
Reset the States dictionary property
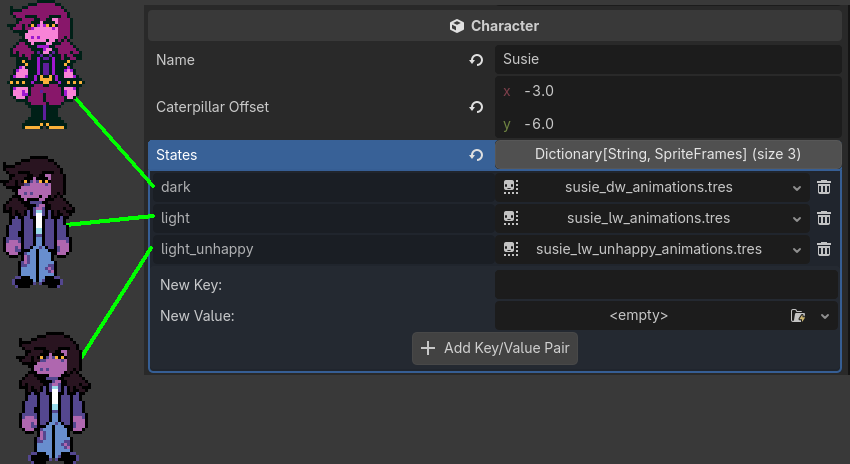(476, 155)
